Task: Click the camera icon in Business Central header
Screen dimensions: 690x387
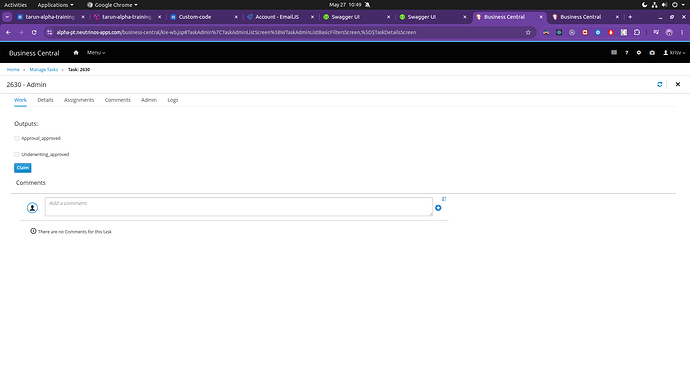Action: [652, 52]
